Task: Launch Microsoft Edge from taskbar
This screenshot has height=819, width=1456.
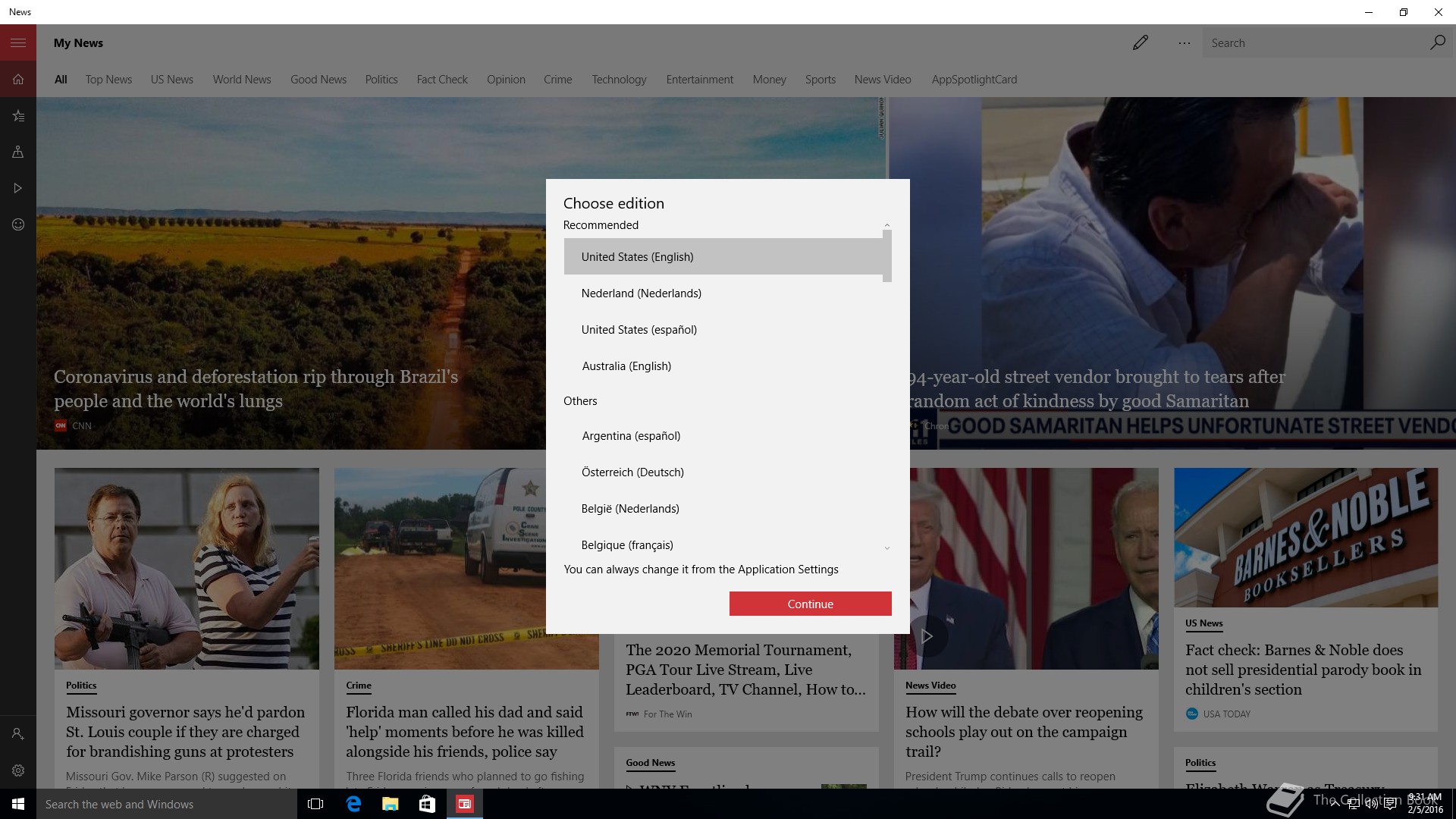Action: point(353,804)
